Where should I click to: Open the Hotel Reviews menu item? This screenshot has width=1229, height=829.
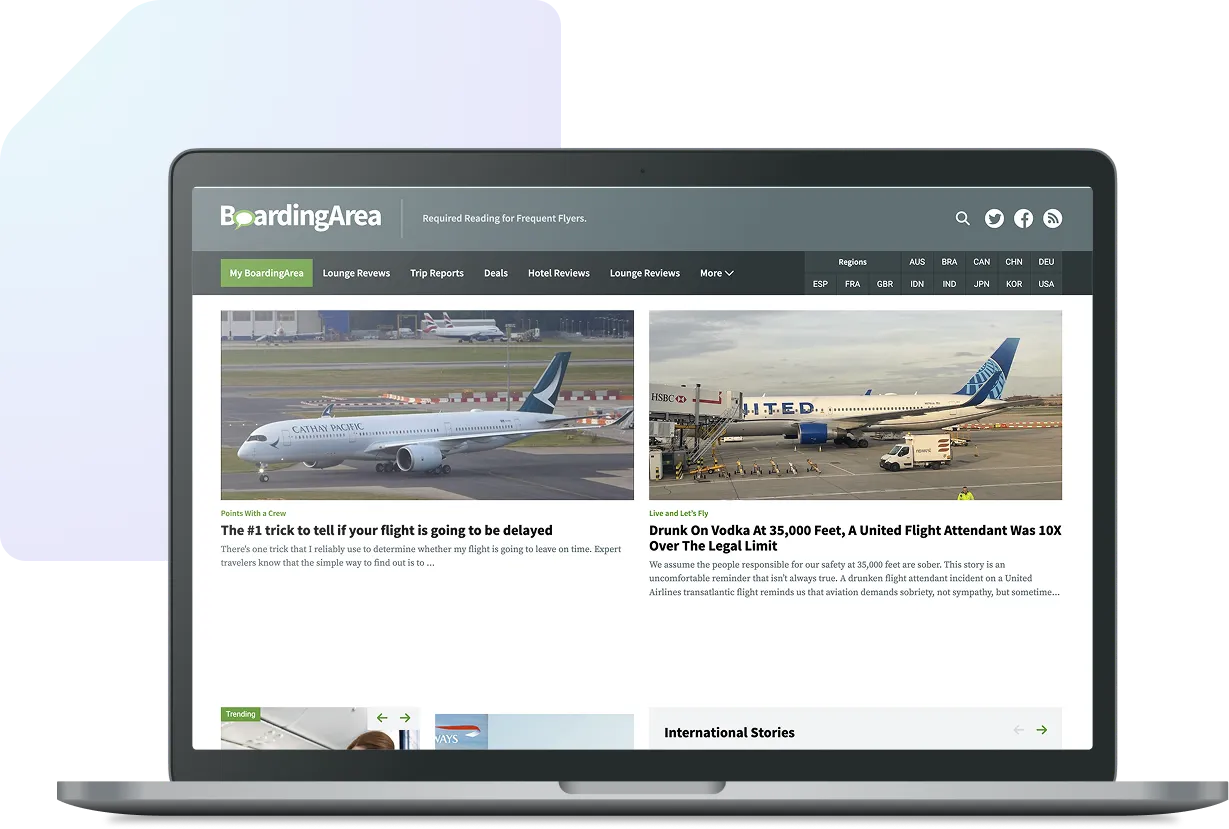tap(559, 273)
